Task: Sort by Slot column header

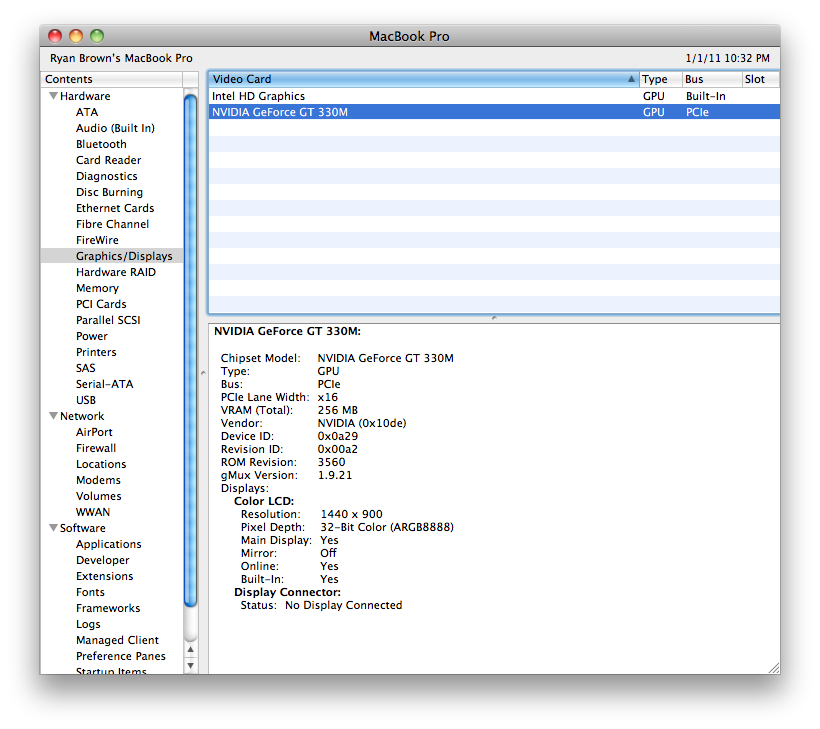Action: (x=760, y=79)
